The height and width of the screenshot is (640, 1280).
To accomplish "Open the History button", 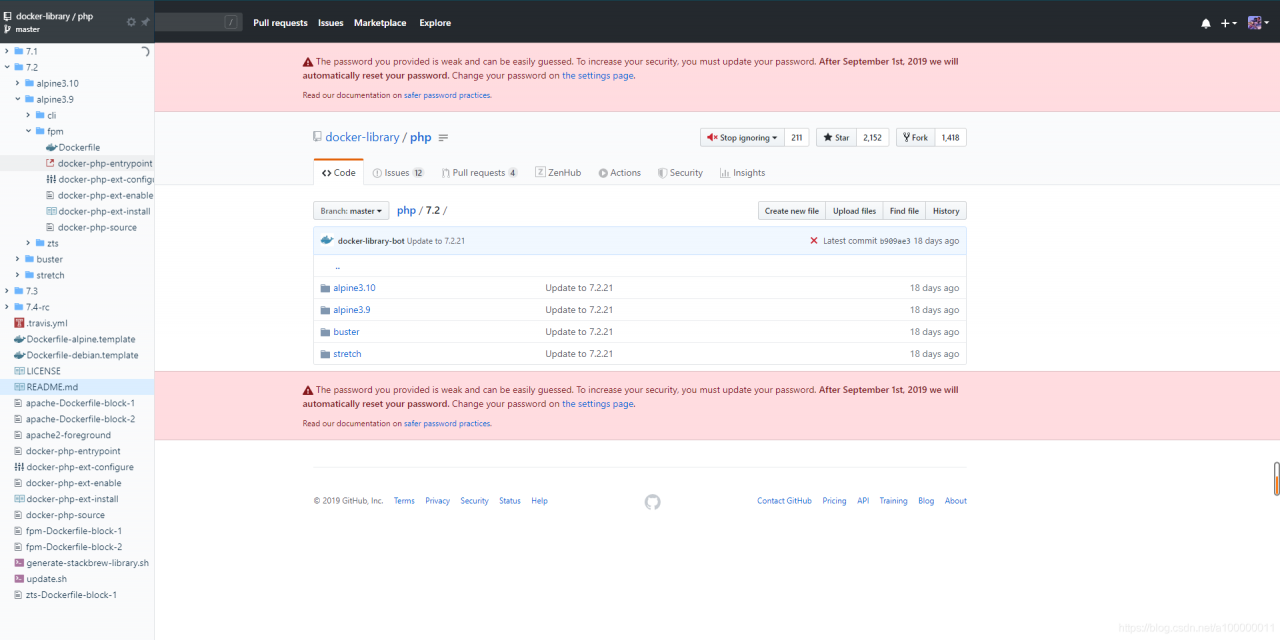I will (946, 211).
